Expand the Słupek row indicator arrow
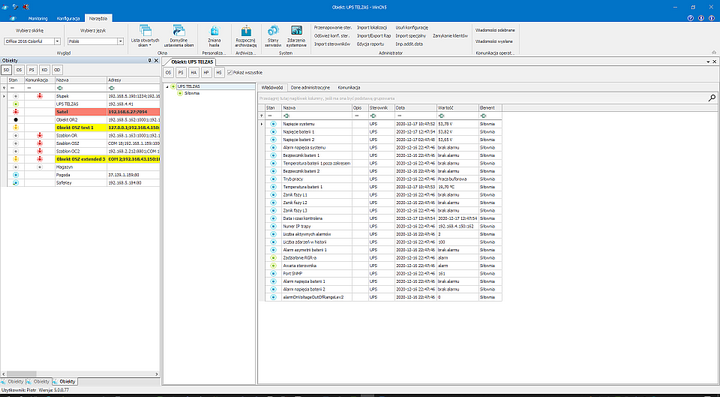Image resolution: width=720 pixels, height=397 pixels. (4, 96)
